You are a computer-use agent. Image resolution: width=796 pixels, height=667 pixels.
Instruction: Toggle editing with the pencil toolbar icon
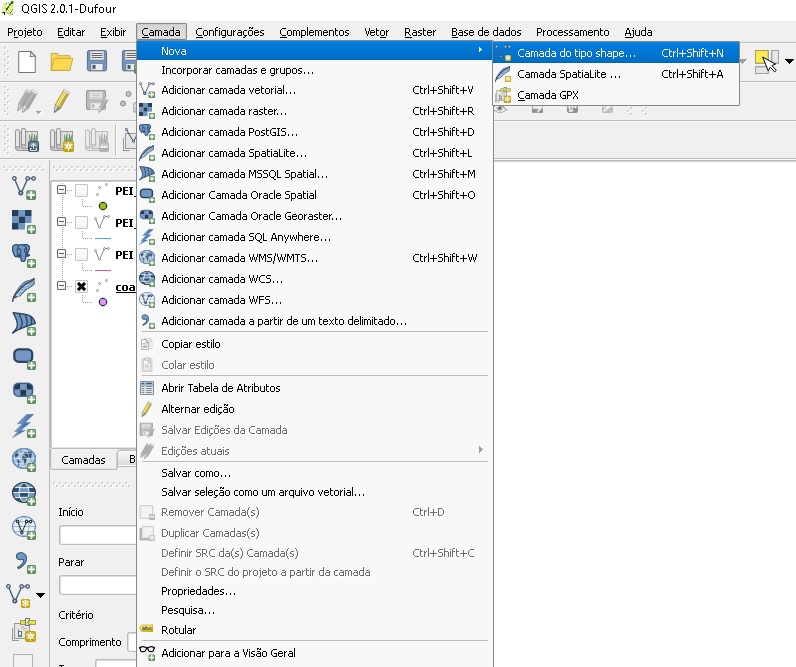62,100
